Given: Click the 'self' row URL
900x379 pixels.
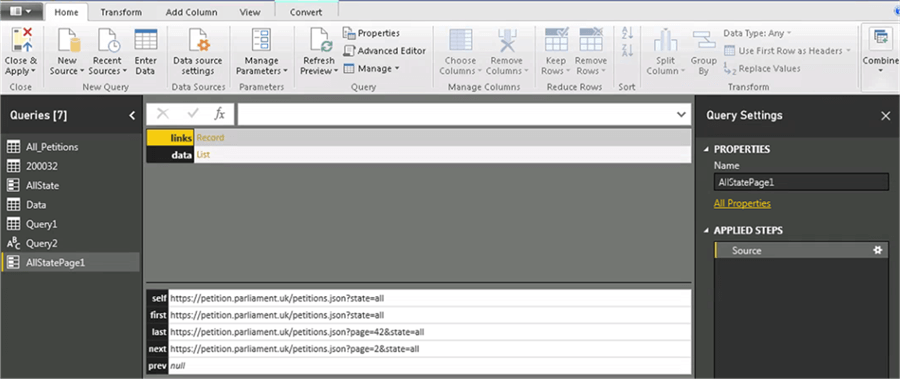Looking at the screenshot, I should point(277,299).
